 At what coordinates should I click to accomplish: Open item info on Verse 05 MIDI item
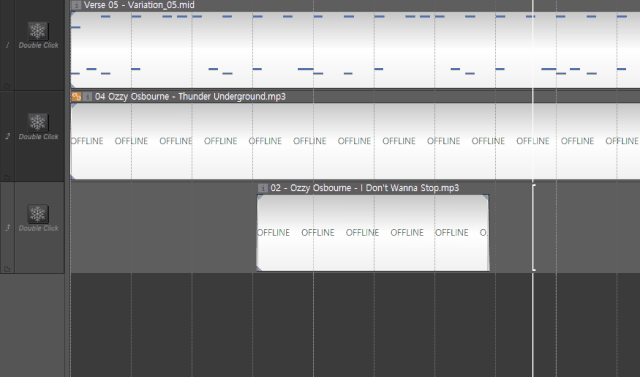click(76, 5)
